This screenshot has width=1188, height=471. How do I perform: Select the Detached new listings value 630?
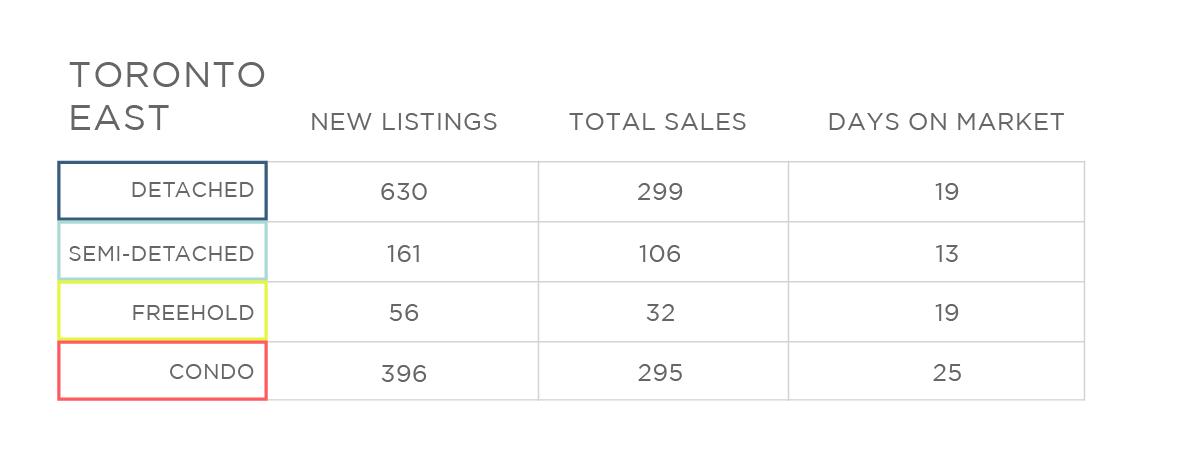click(404, 192)
